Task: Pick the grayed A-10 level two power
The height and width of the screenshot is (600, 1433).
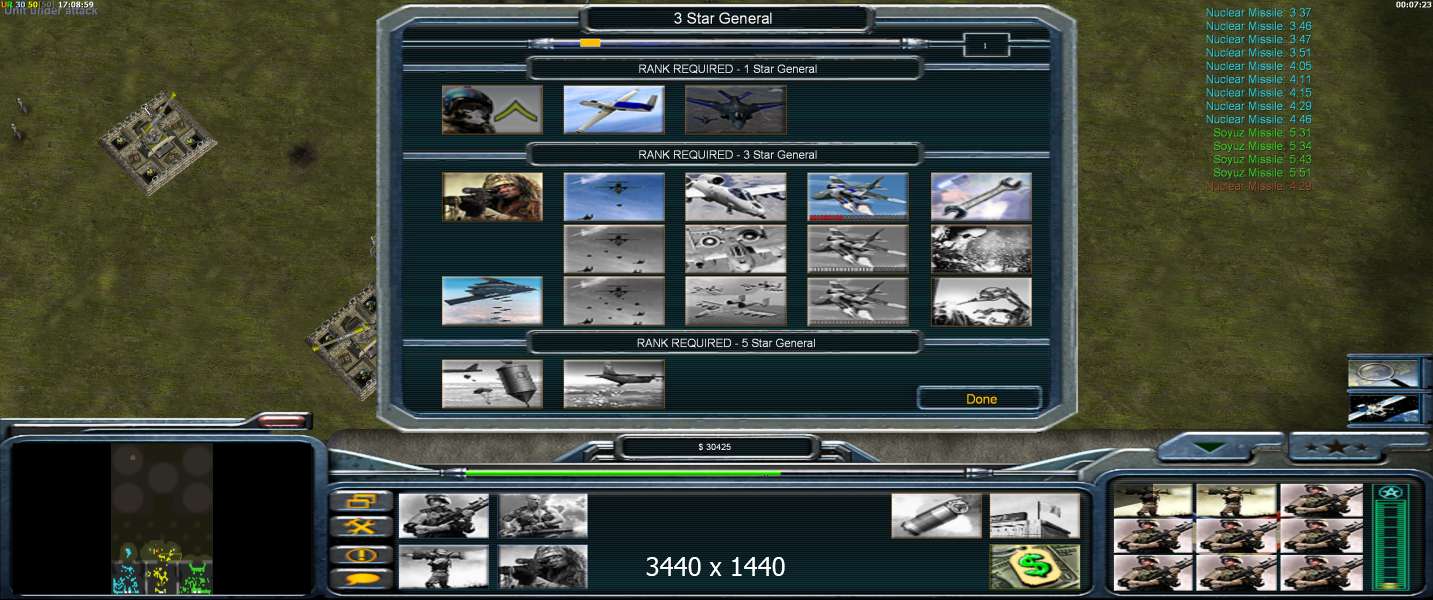Action: point(736,249)
